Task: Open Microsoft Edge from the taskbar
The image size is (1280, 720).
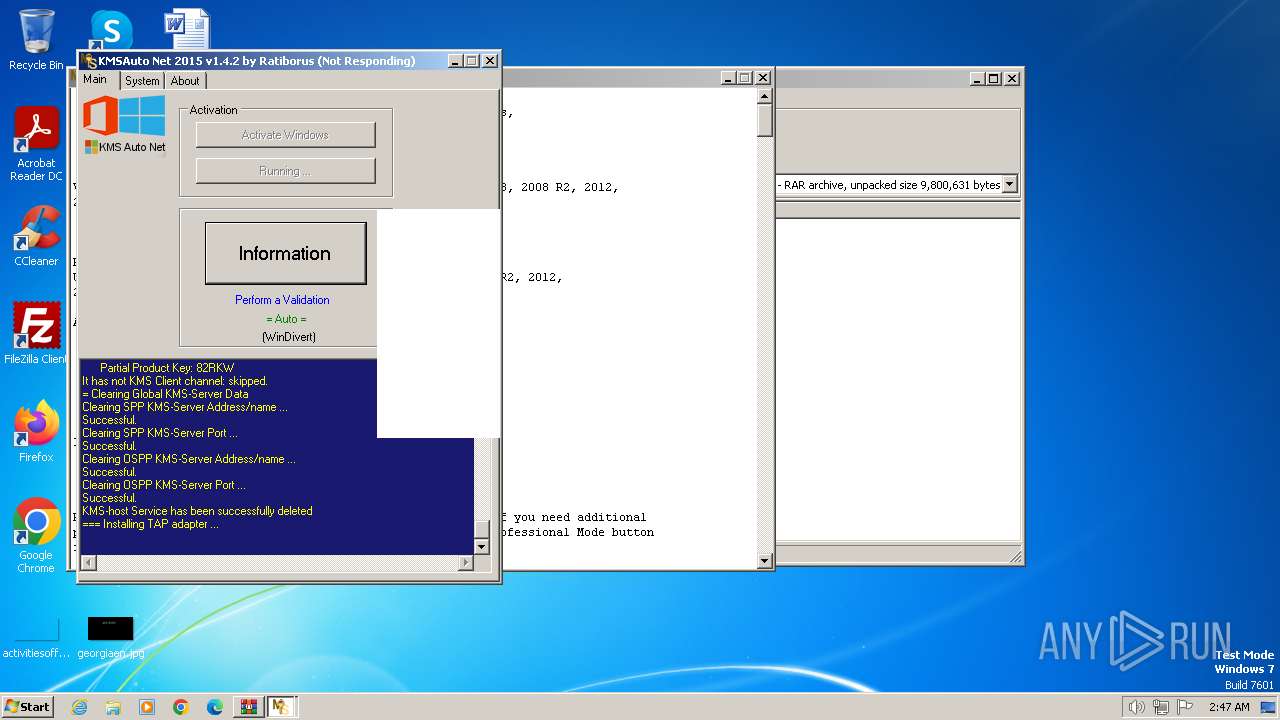Action: tap(215, 707)
